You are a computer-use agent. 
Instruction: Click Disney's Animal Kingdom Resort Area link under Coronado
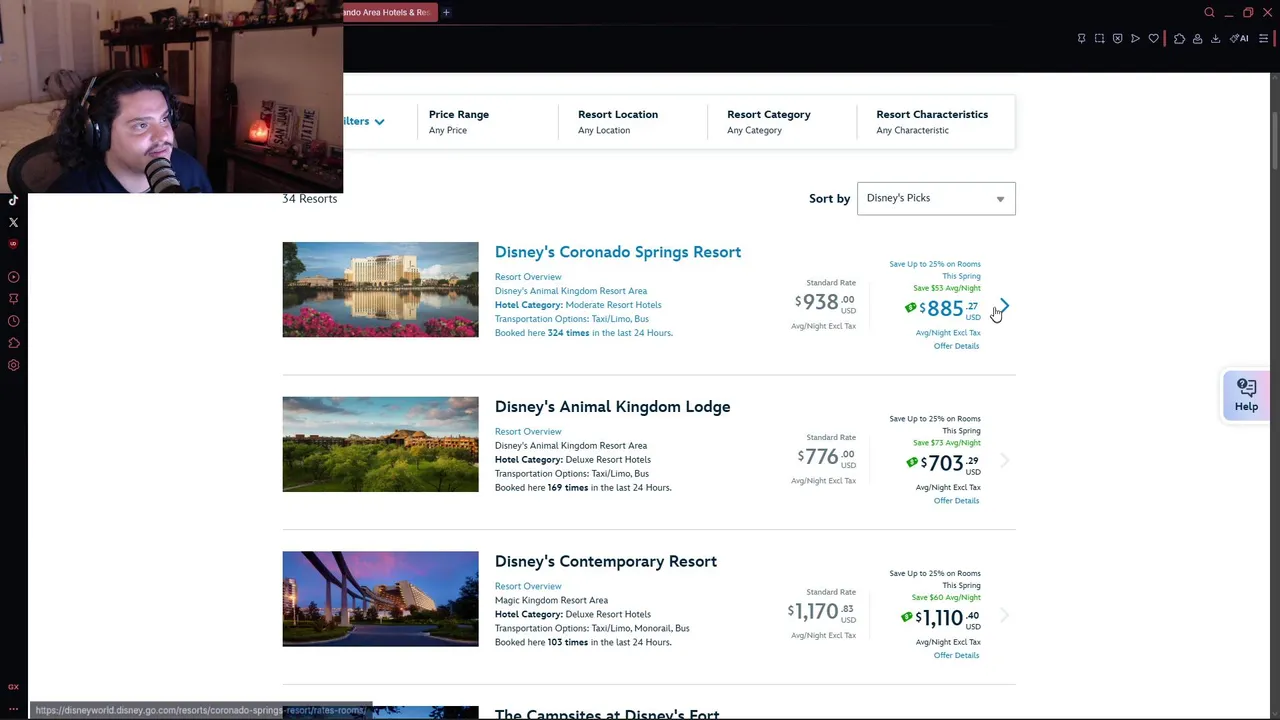[571, 291]
